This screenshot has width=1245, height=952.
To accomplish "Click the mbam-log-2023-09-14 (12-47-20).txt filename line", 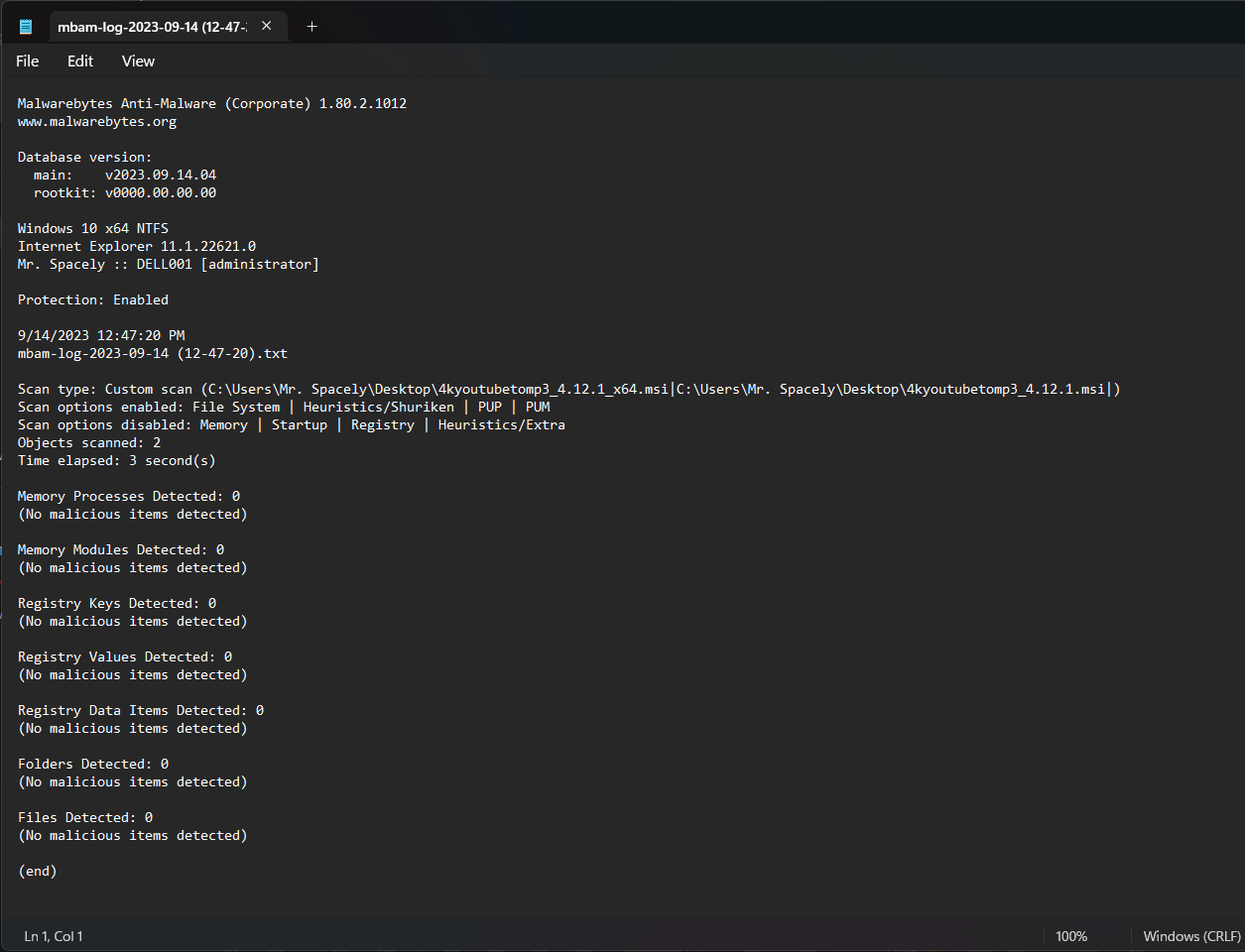I will tap(153, 353).
